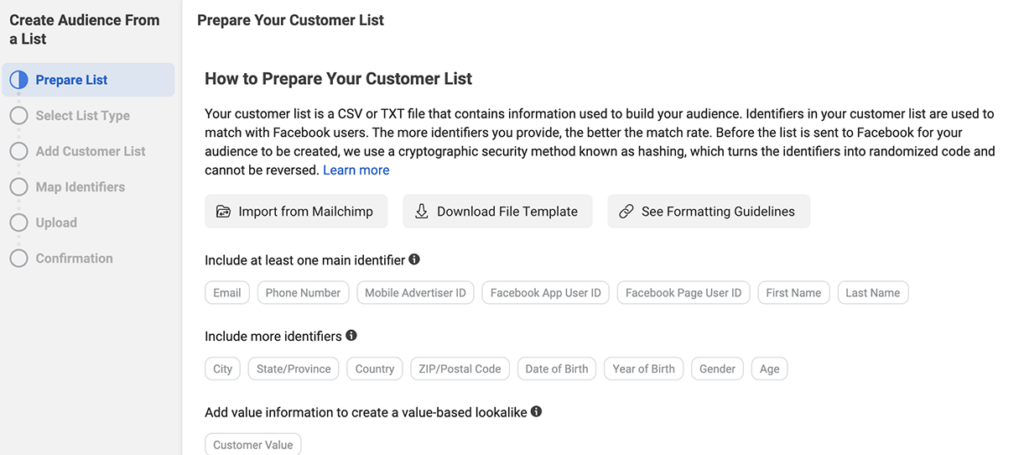
Task: Click the Facebook Page User ID chip
Action: click(683, 293)
